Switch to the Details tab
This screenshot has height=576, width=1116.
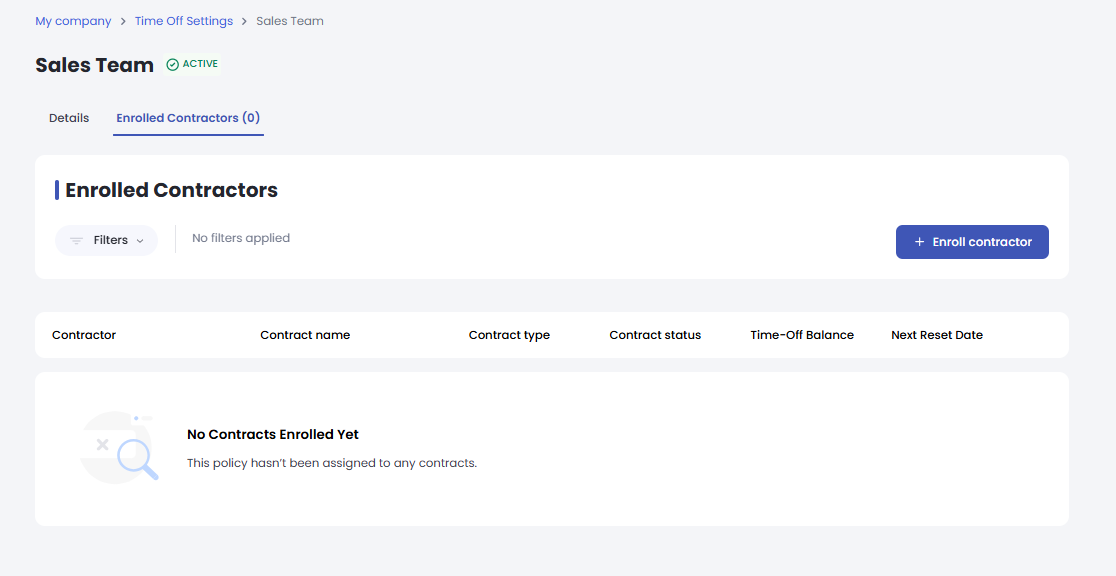69,118
